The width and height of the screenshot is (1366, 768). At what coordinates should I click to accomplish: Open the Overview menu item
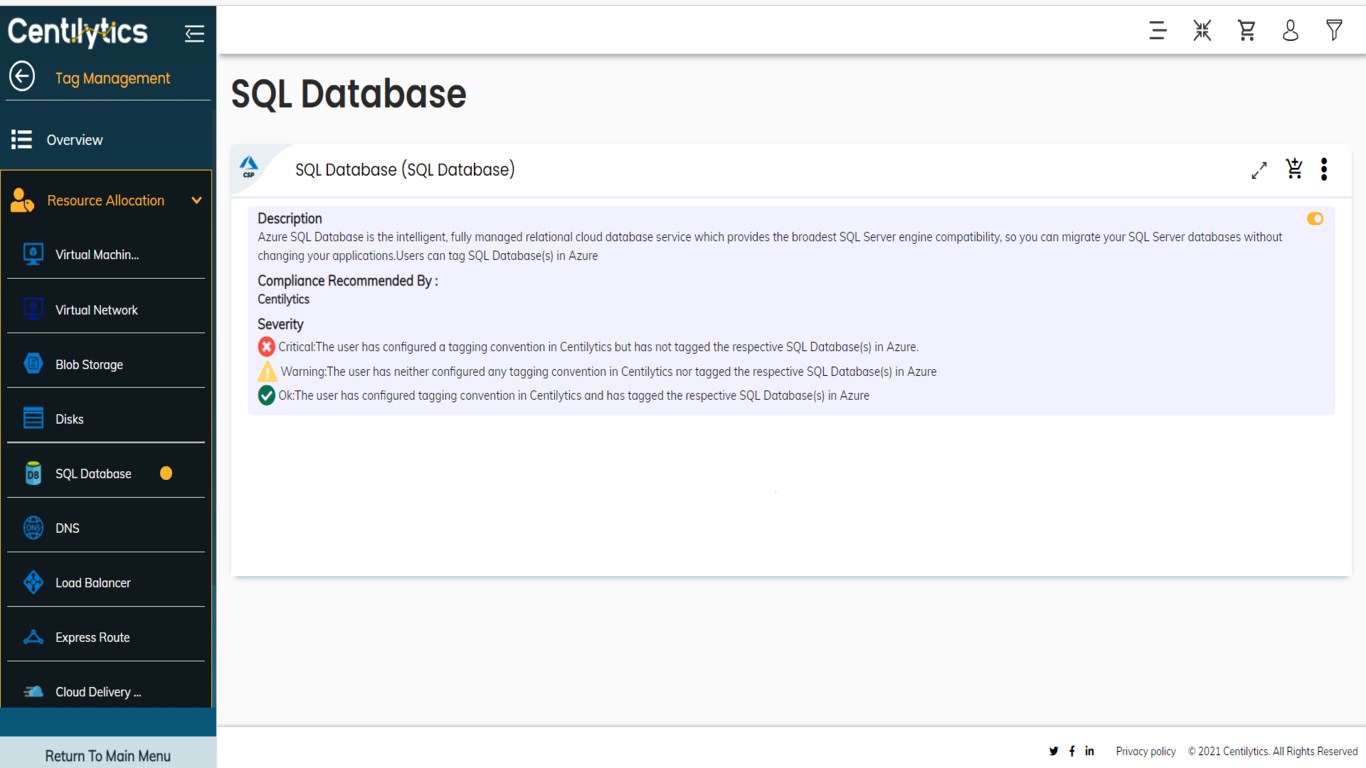click(74, 140)
